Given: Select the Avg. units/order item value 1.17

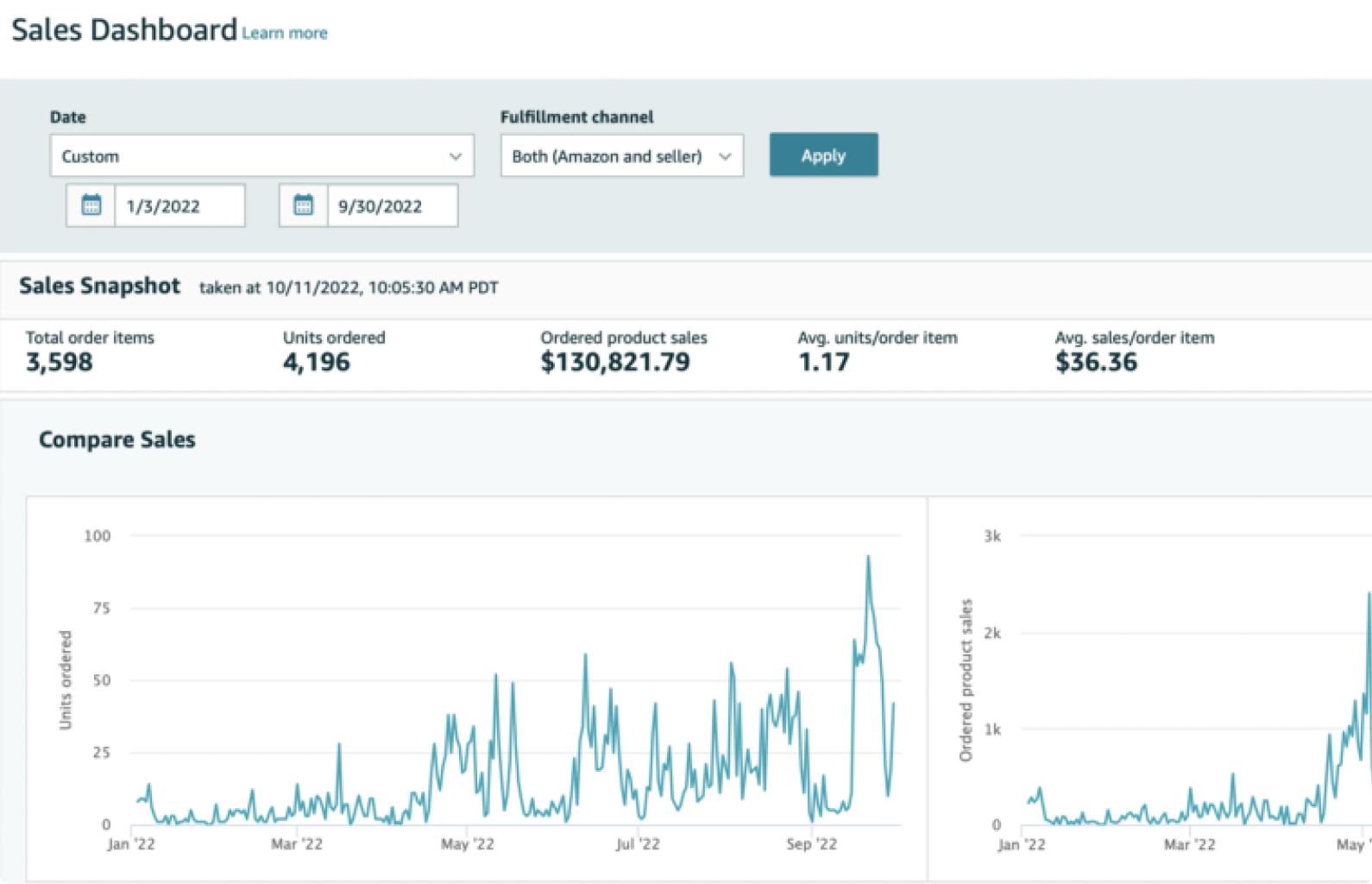Looking at the screenshot, I should point(823,363).
